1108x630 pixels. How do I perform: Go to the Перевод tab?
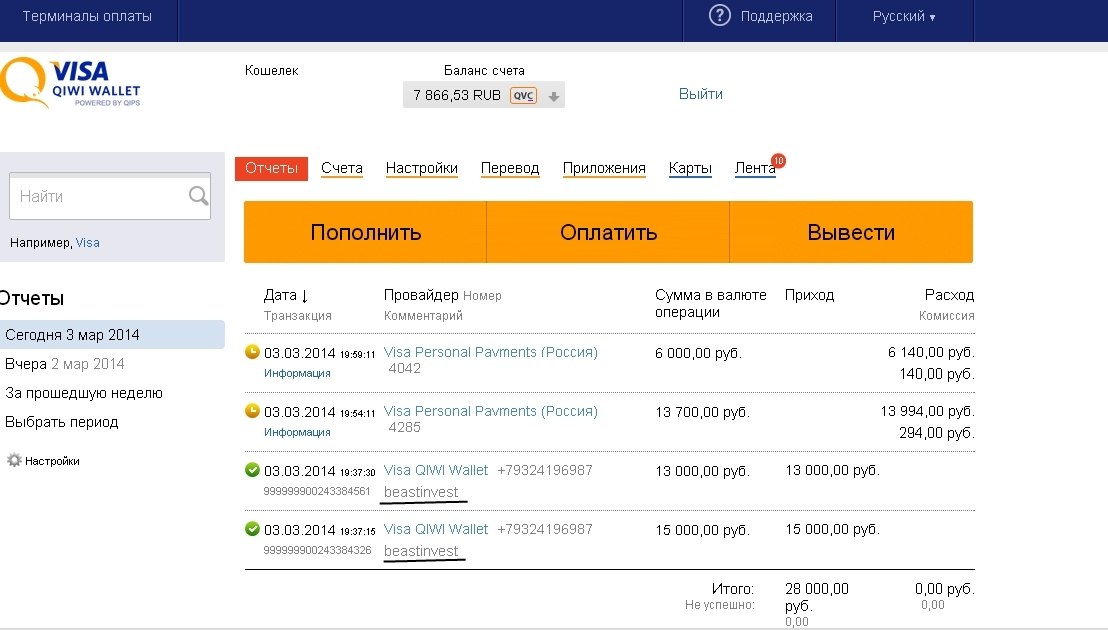(x=510, y=168)
